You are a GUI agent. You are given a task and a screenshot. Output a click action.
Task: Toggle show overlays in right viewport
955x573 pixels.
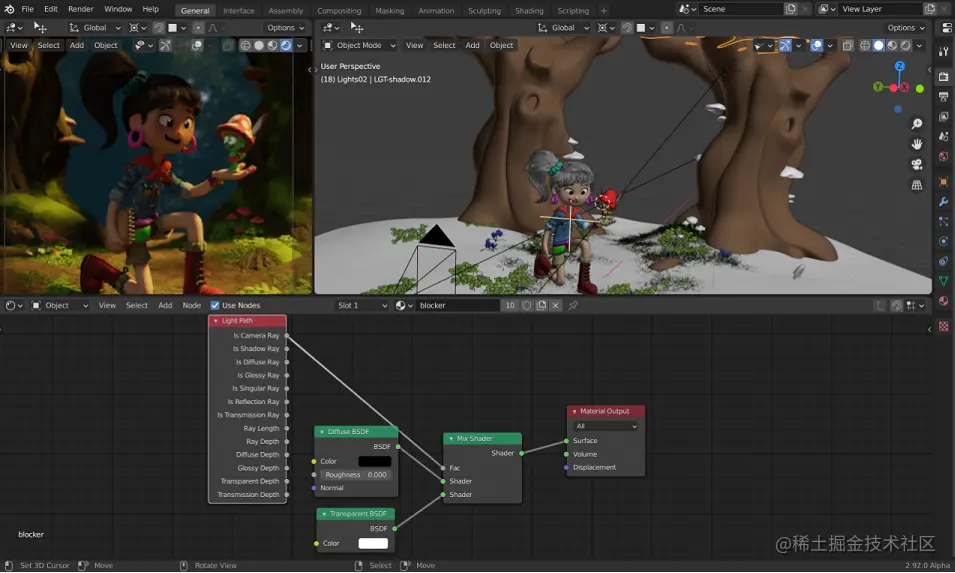point(816,46)
